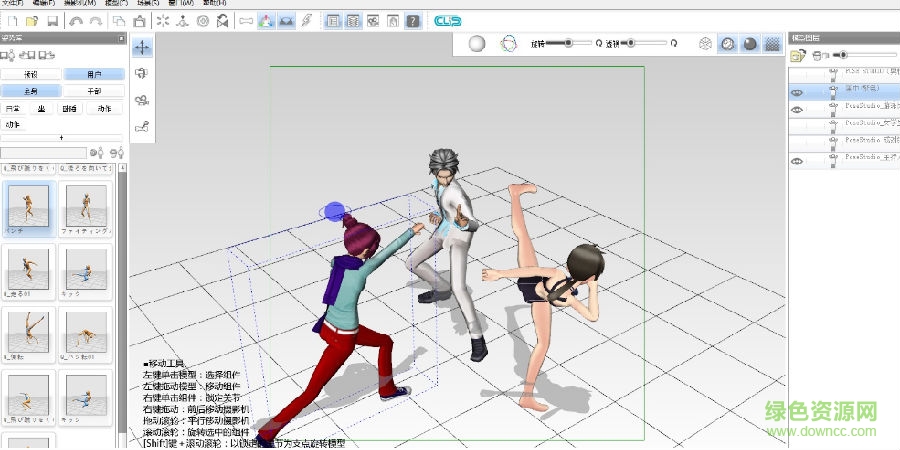
Task: Adjust the slider in model layer panel
Action: click(865, 55)
